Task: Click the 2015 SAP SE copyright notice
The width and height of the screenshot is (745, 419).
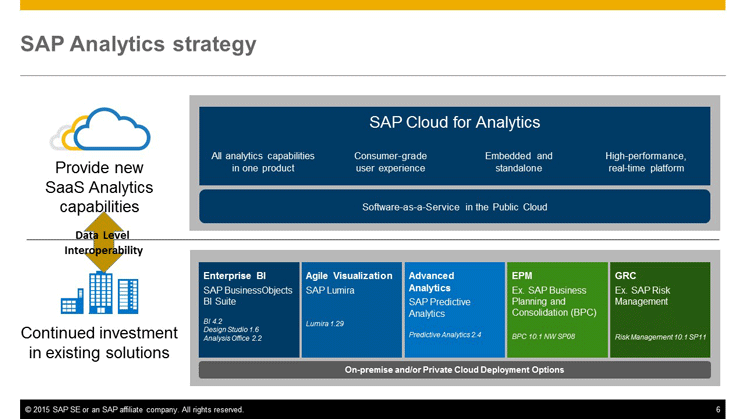Action: coord(134,409)
